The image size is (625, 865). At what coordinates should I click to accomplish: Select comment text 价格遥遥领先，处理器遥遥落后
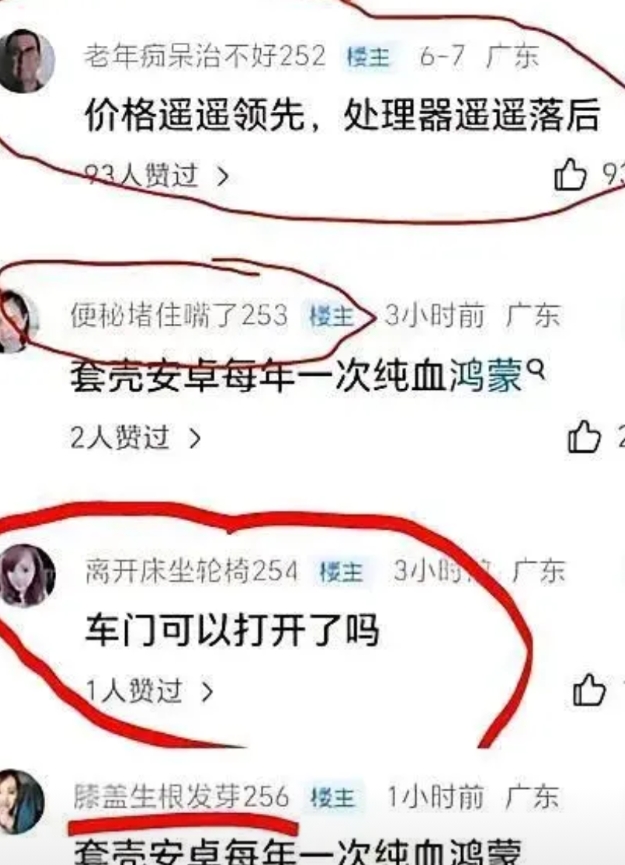point(342,116)
